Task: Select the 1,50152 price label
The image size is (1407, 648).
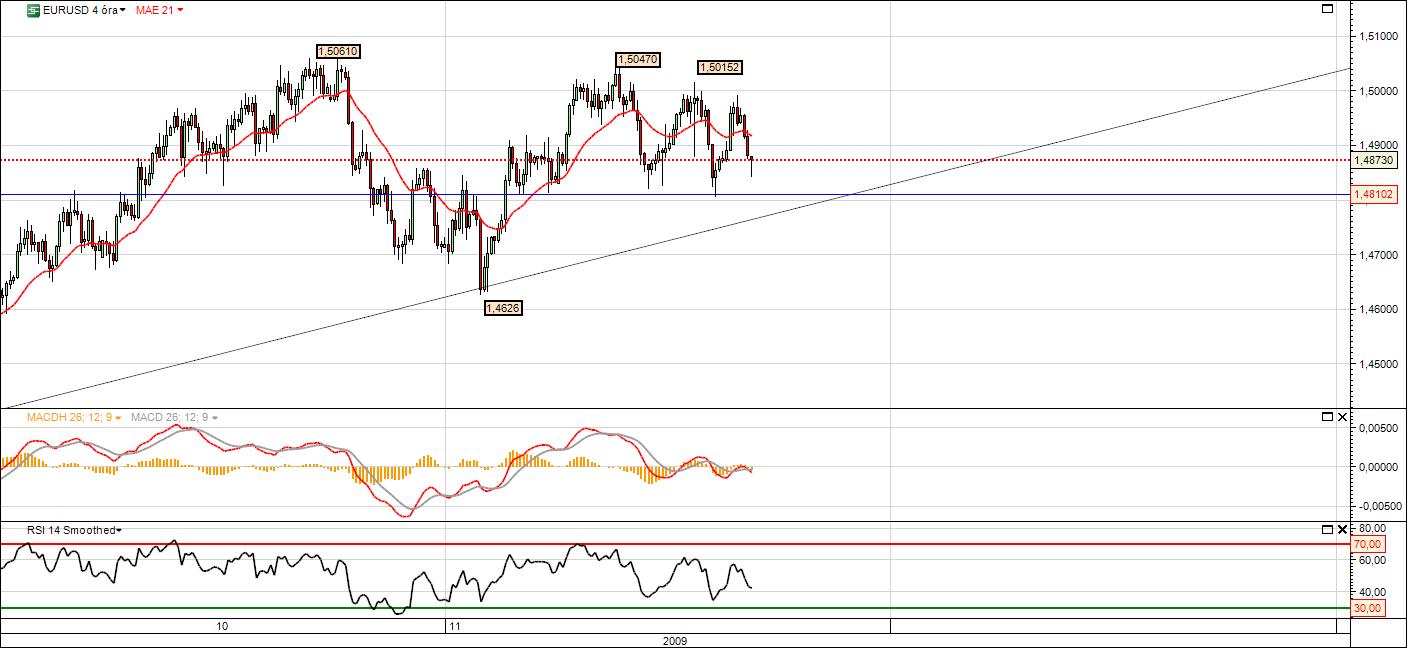Action: coord(720,67)
